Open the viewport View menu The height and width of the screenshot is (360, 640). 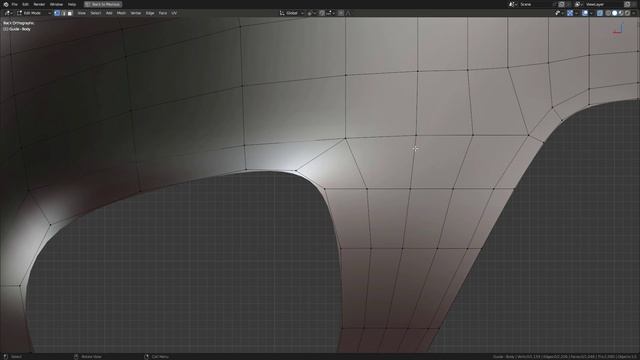(82, 13)
